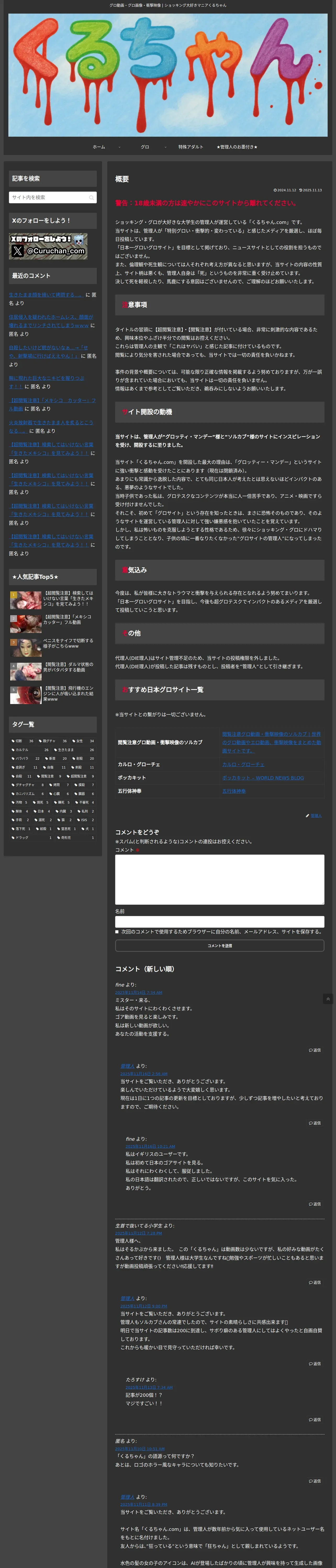Open the 犬 tag

pyautogui.click(x=88, y=829)
